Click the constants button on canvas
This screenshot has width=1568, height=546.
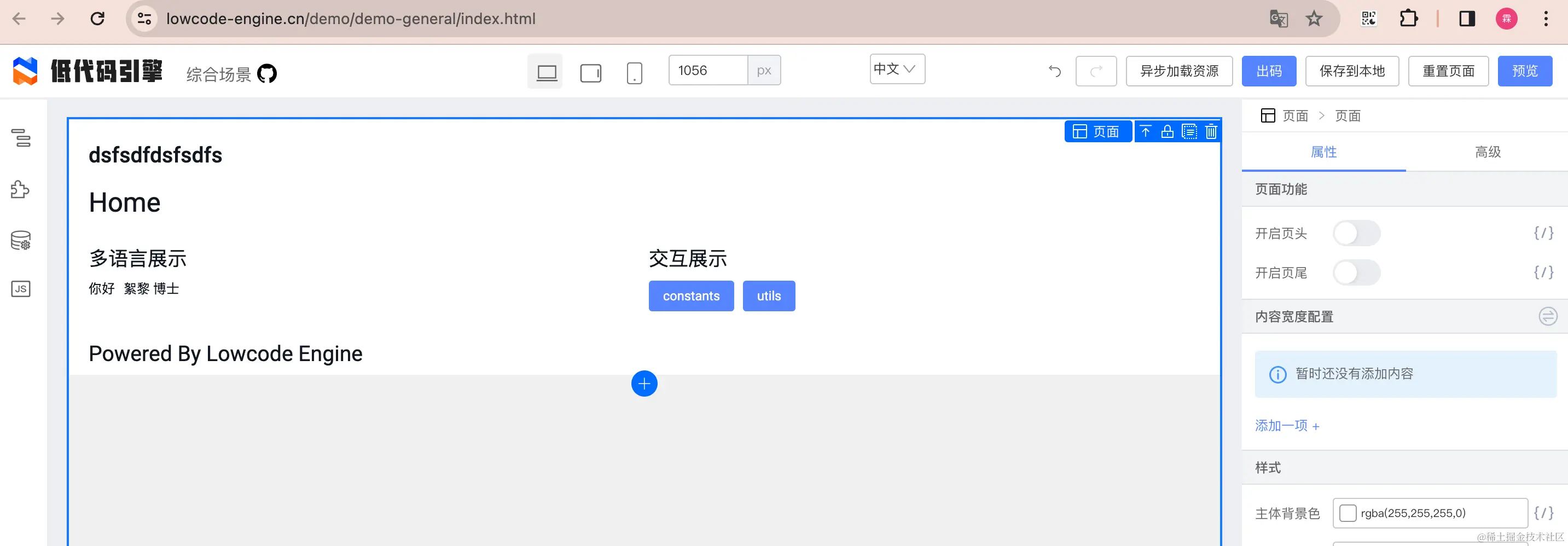coord(691,296)
